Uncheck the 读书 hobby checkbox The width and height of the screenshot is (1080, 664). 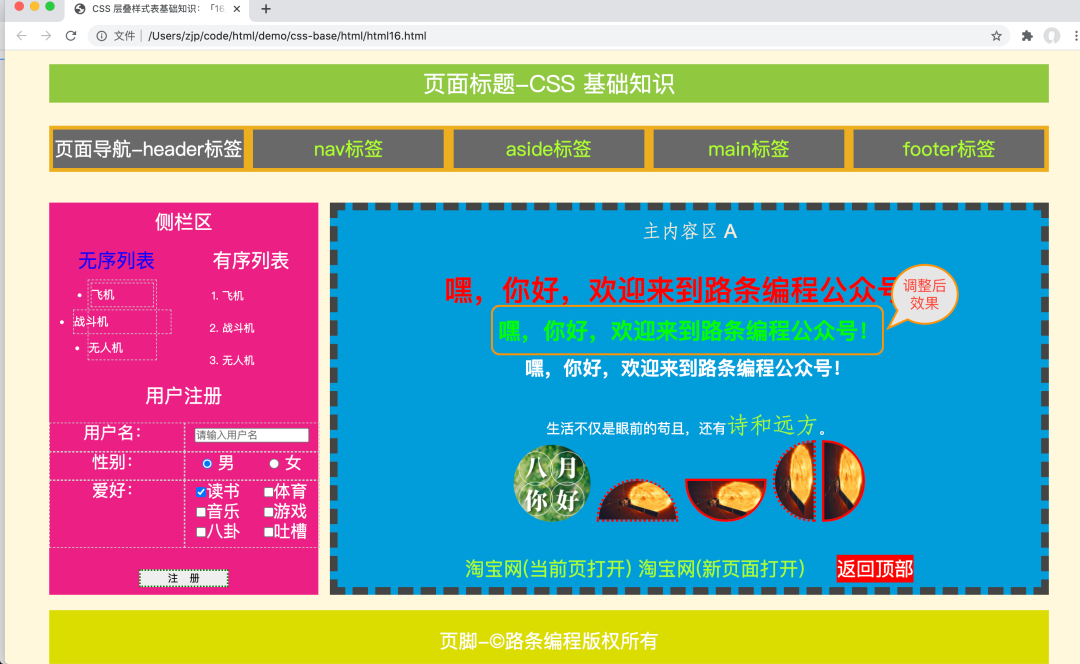(201, 492)
